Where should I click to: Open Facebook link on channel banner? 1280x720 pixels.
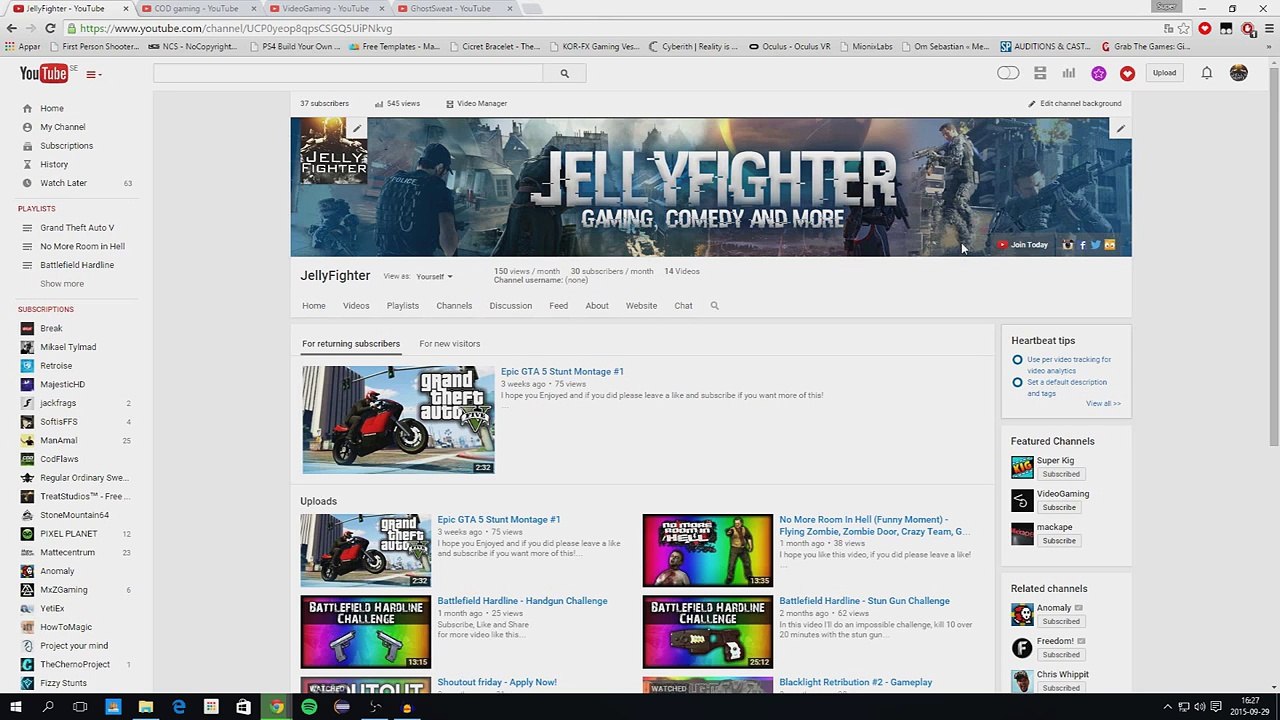click(1082, 245)
